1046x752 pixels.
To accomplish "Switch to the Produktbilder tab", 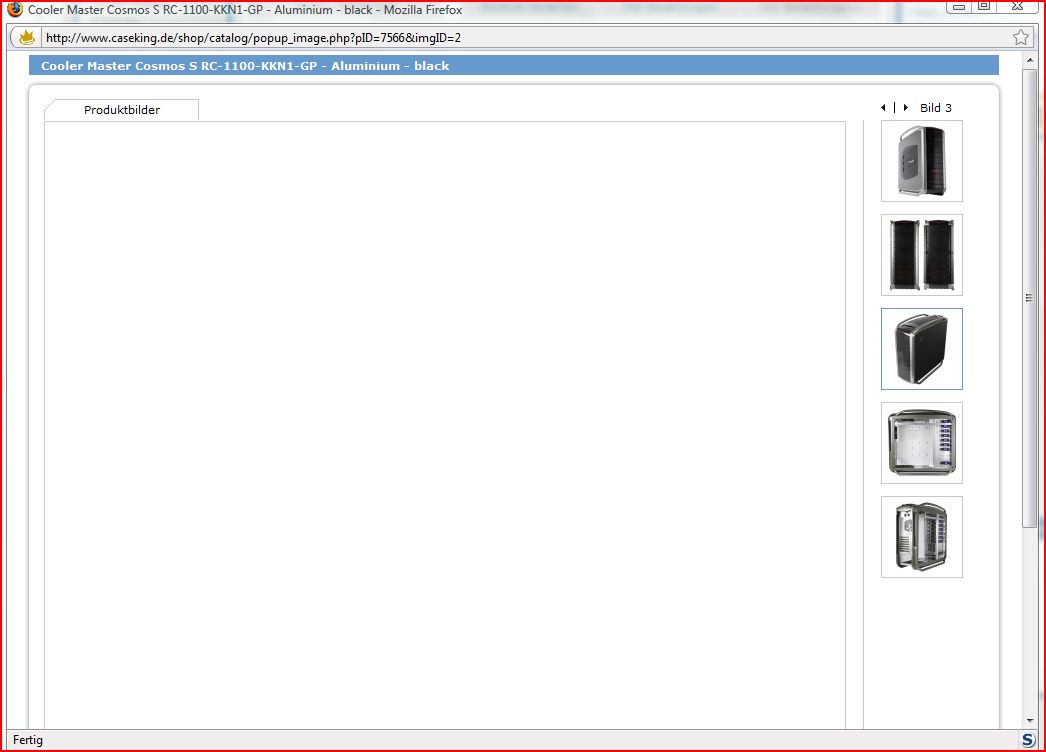I will click(x=121, y=110).
